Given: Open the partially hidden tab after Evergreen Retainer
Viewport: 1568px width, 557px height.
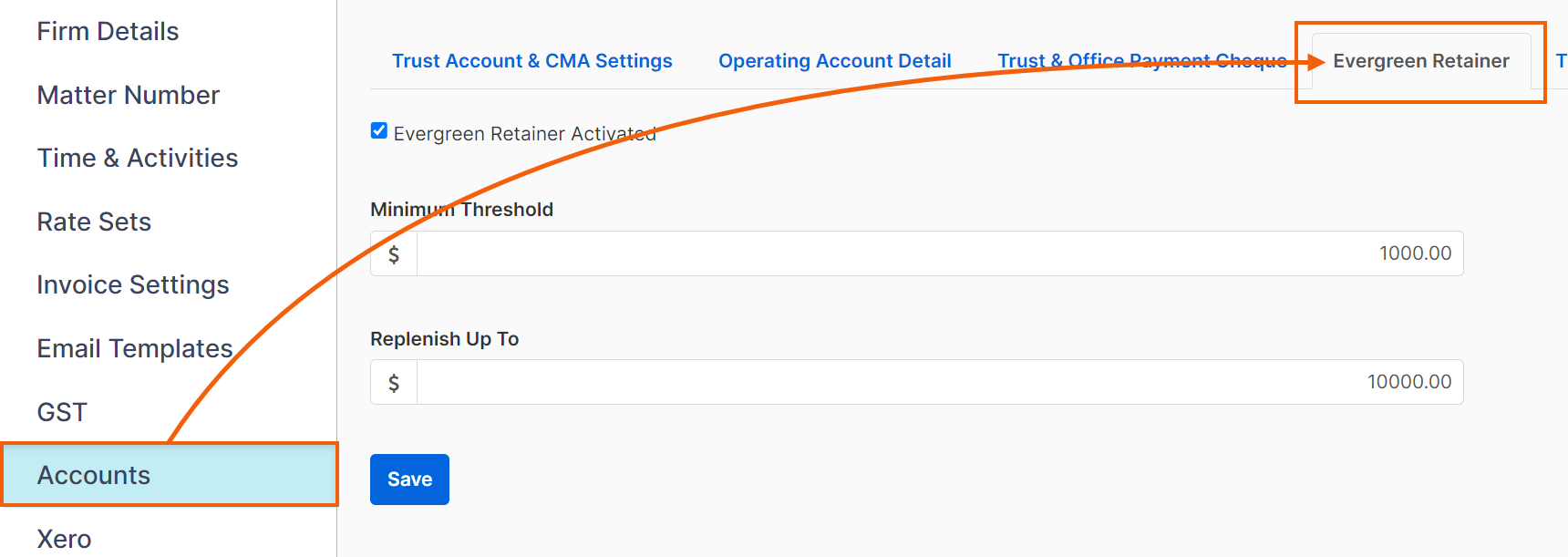Looking at the screenshot, I should 1560,61.
